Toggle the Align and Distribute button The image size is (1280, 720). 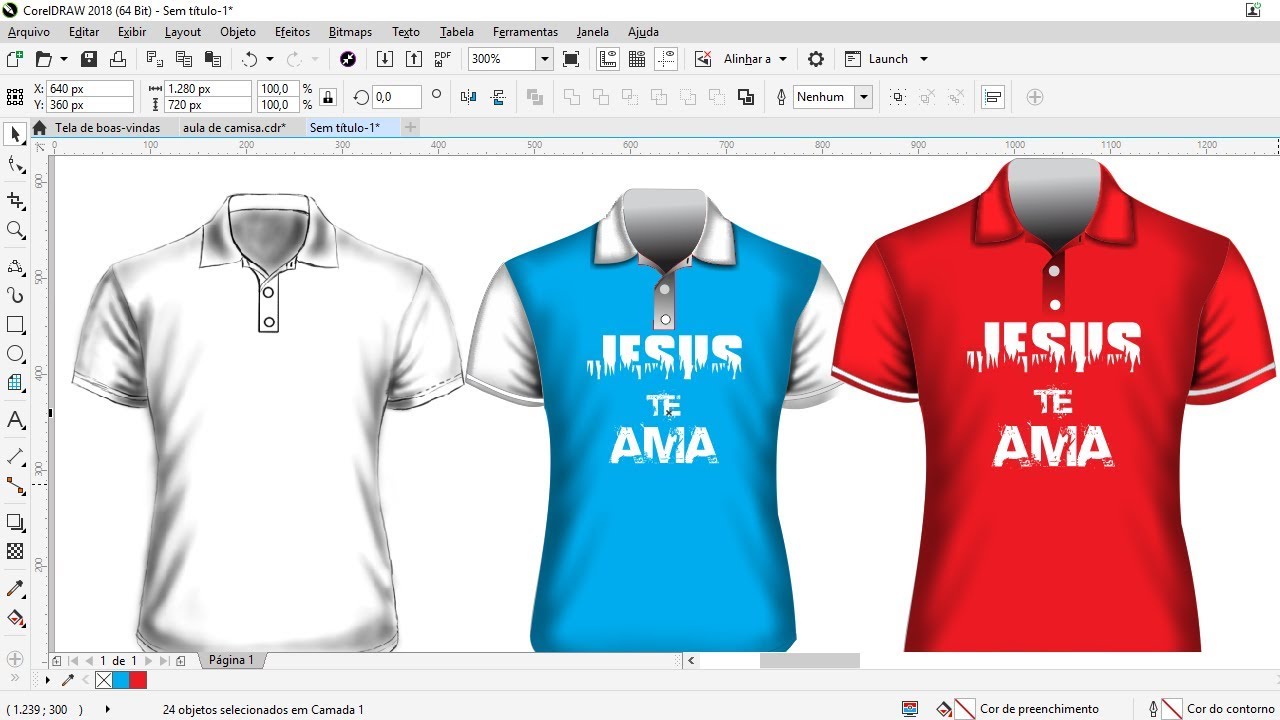993,97
